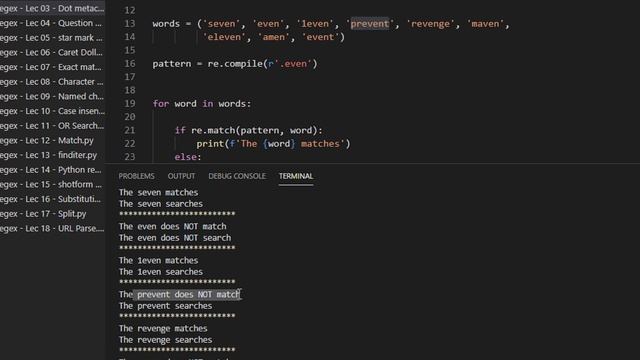Screen dimensions: 640x360
Task: Open file Lec 11 - OR Search...
Action: (x=52, y=126)
